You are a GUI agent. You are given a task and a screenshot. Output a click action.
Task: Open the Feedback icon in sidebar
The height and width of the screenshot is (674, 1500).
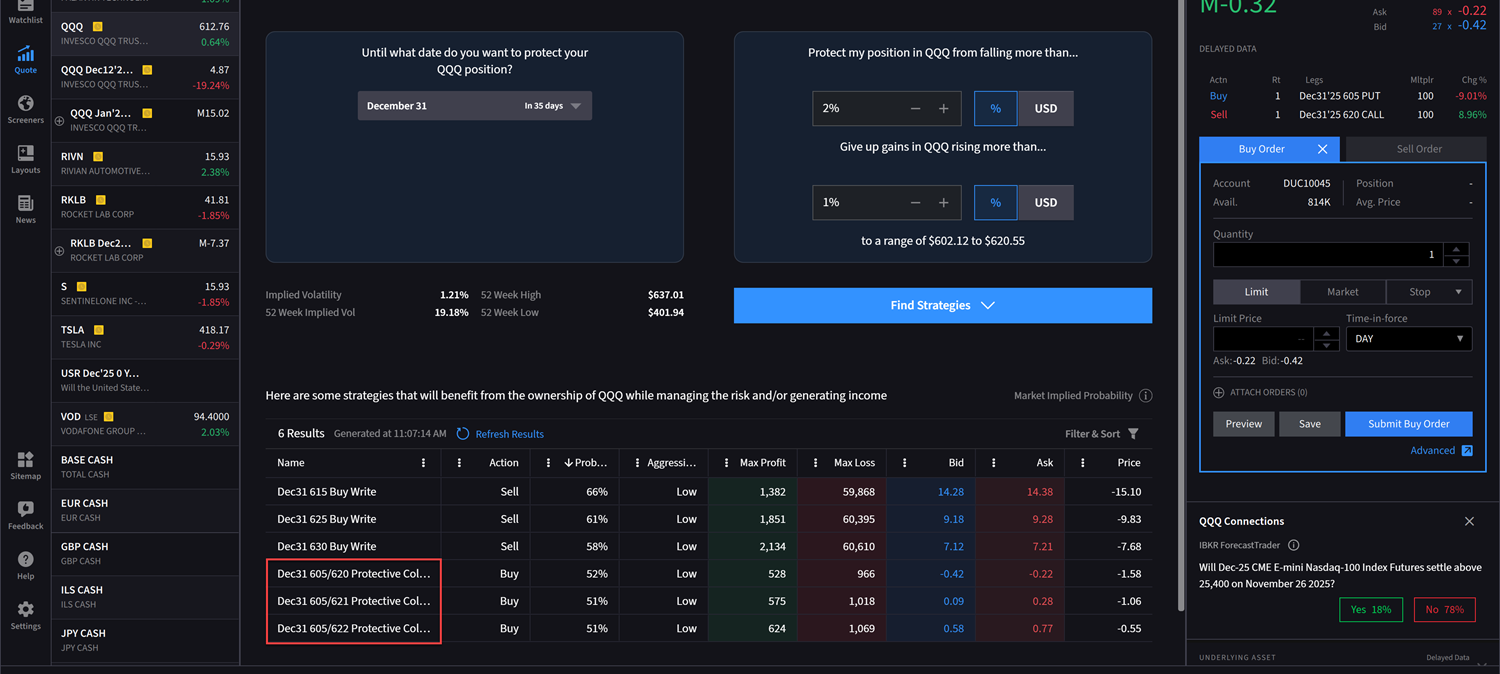(x=25, y=515)
